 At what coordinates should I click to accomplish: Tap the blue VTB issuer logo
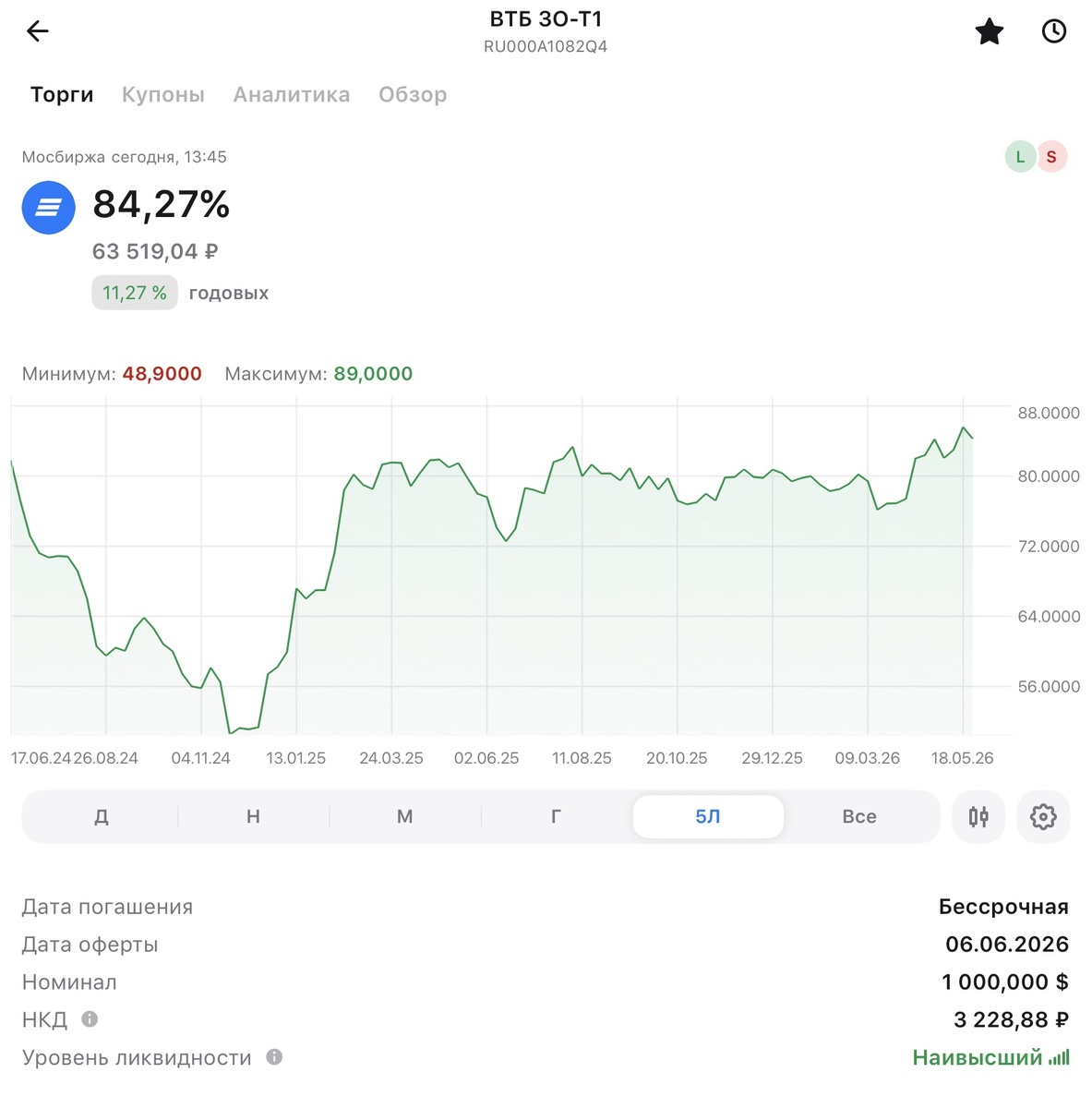point(48,208)
